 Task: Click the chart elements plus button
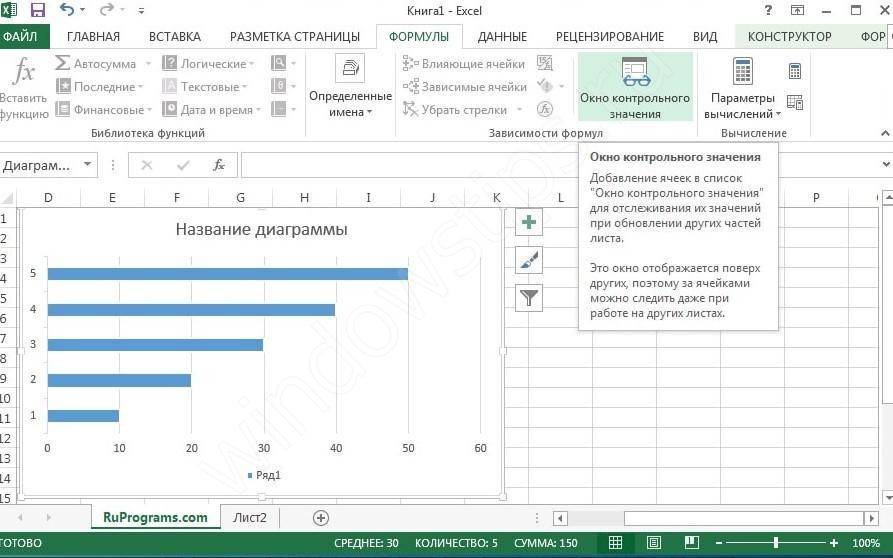pyautogui.click(x=529, y=223)
